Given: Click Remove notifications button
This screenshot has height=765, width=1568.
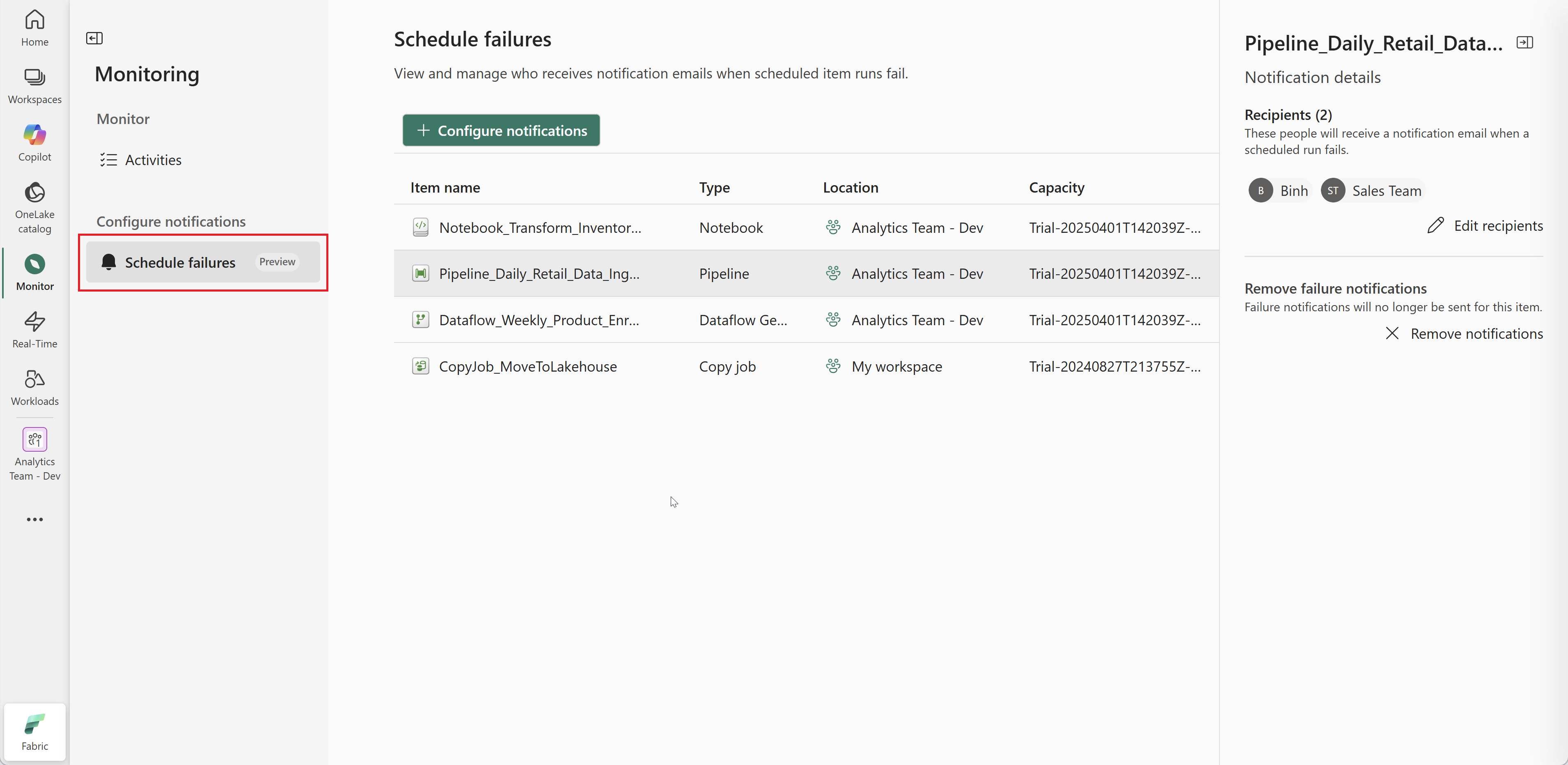Looking at the screenshot, I should 1464,334.
